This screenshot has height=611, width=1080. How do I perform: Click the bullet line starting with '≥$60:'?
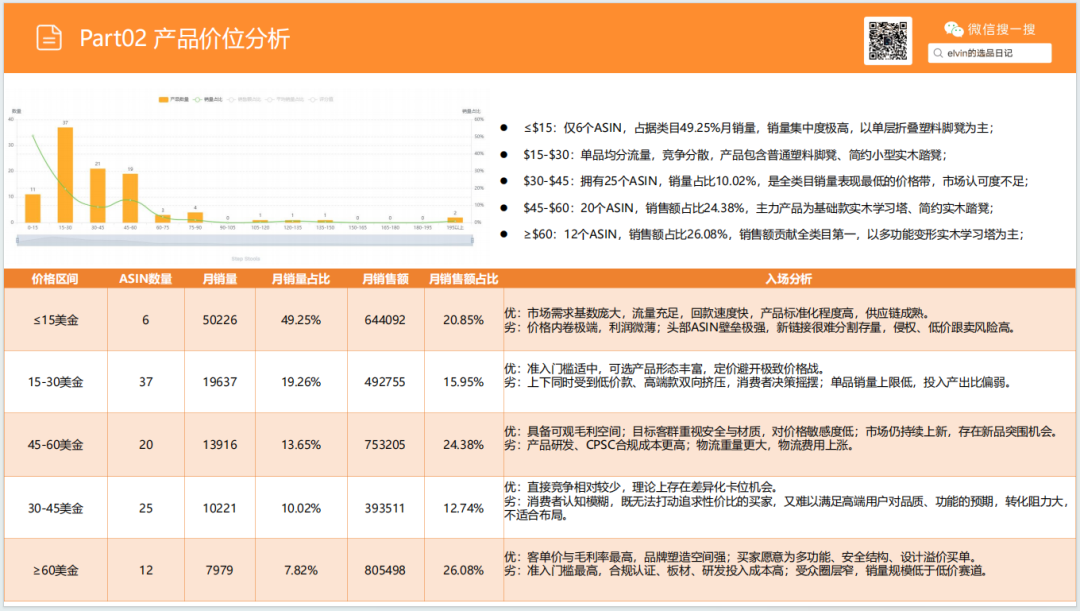[x=773, y=234]
